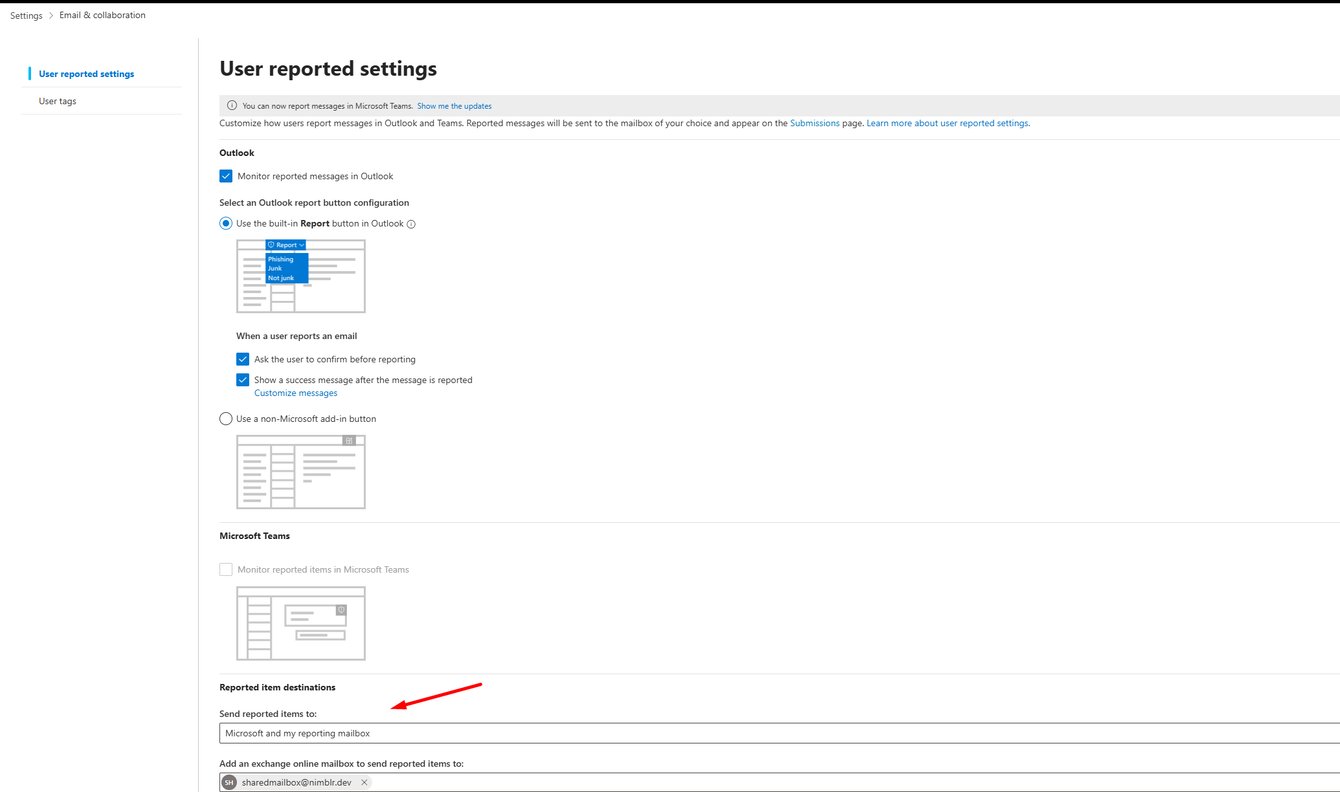Uncheck Ask the user to confirm before reporting
The image size is (1340, 792).
tap(242, 359)
